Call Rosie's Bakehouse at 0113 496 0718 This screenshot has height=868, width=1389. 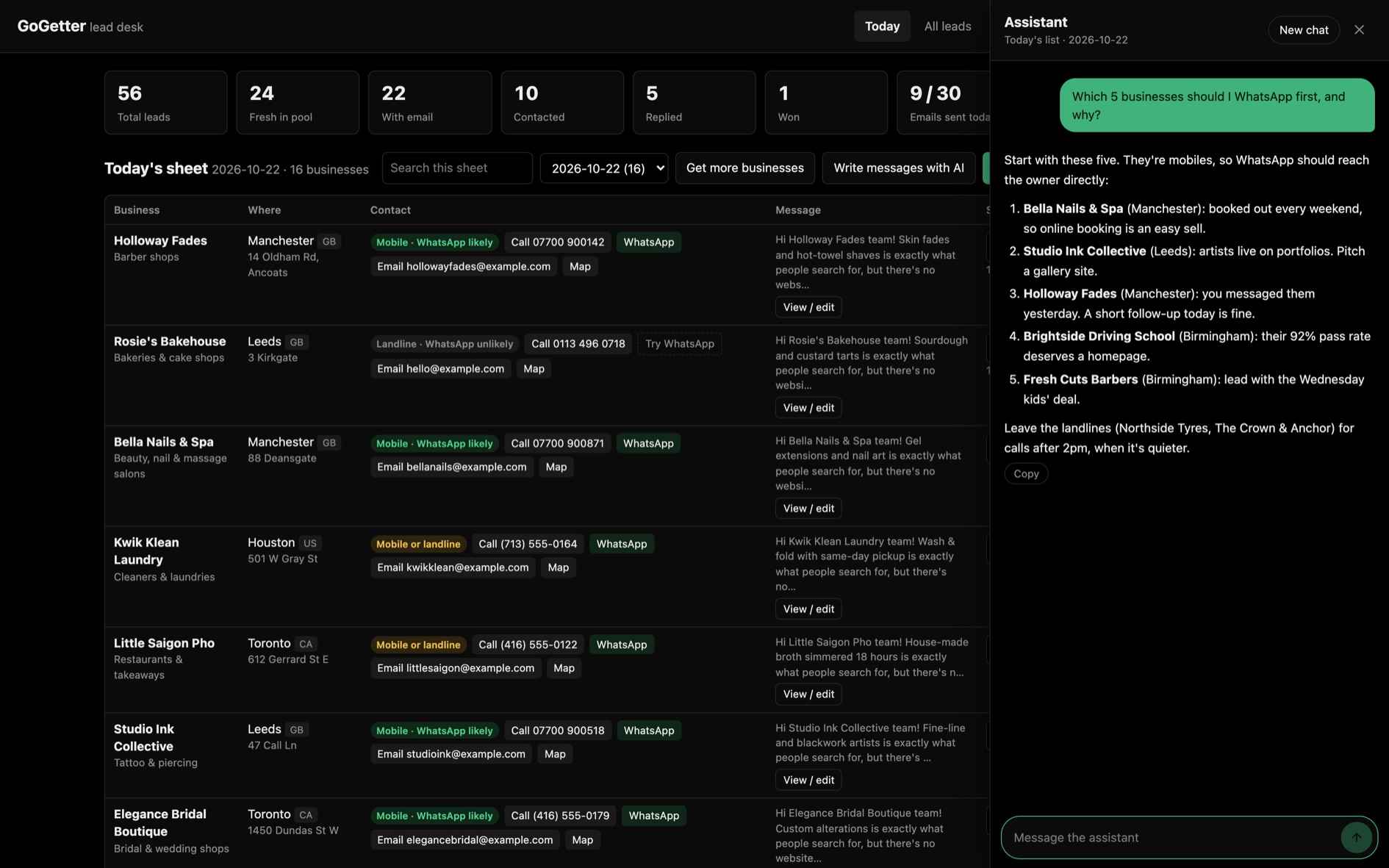click(x=578, y=344)
